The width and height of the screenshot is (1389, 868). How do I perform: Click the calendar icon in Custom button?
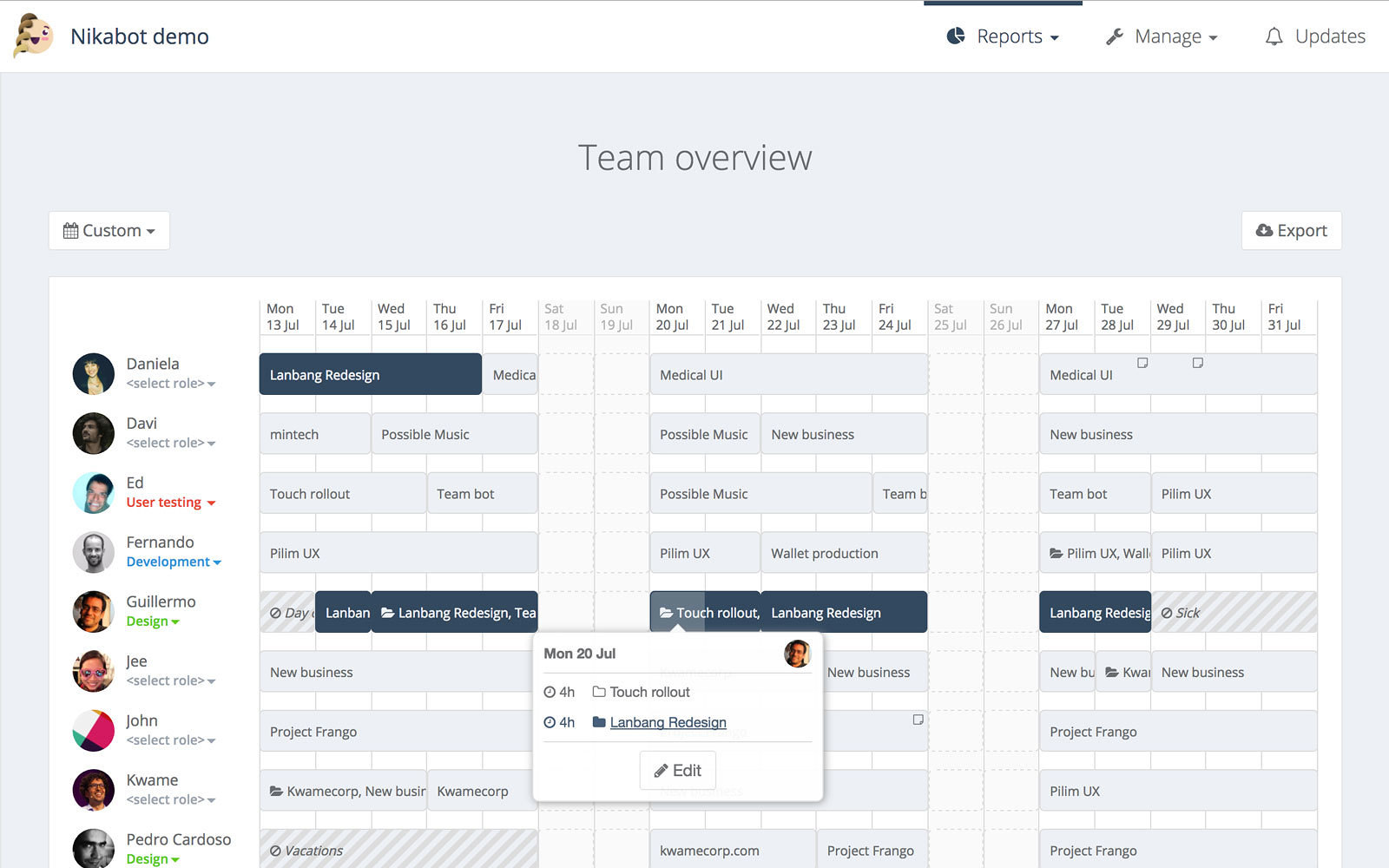(70, 231)
